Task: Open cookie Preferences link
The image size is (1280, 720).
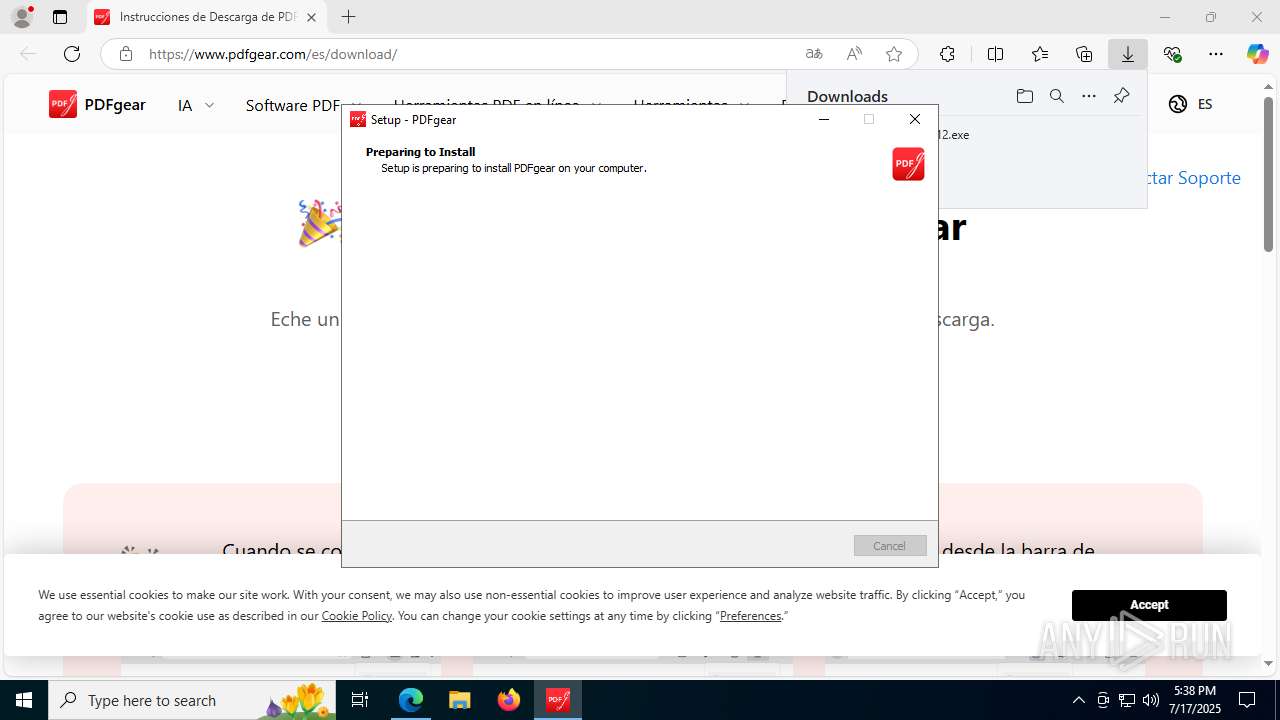Action: tap(750, 616)
